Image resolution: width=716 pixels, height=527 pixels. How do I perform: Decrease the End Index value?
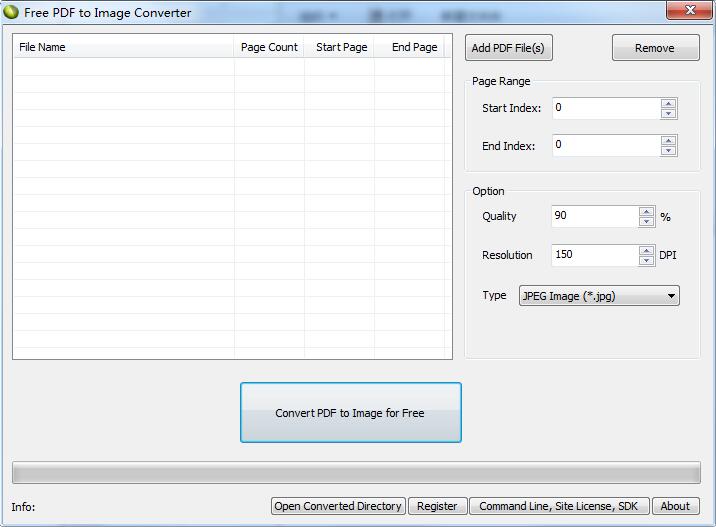[x=669, y=151]
